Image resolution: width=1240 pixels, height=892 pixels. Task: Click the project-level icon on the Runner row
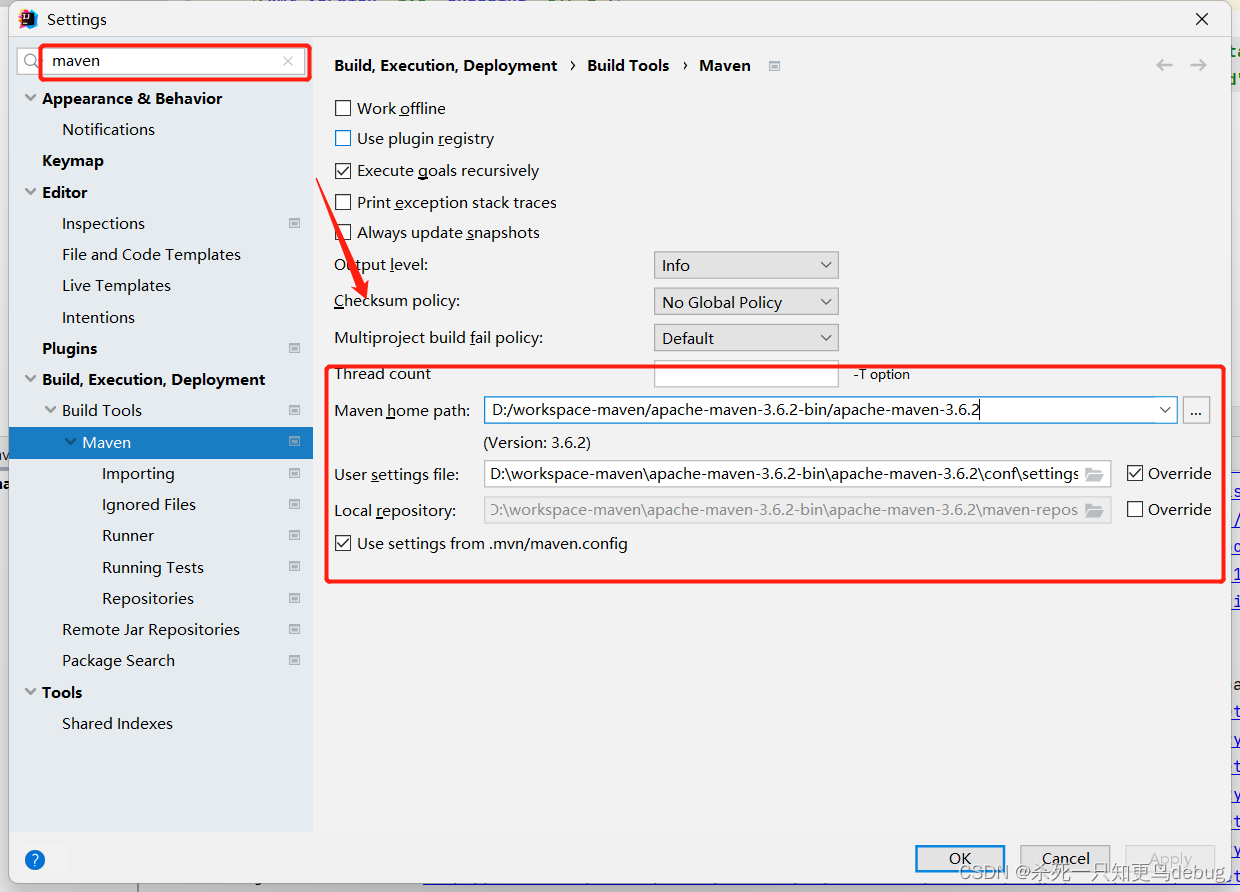pyautogui.click(x=294, y=535)
